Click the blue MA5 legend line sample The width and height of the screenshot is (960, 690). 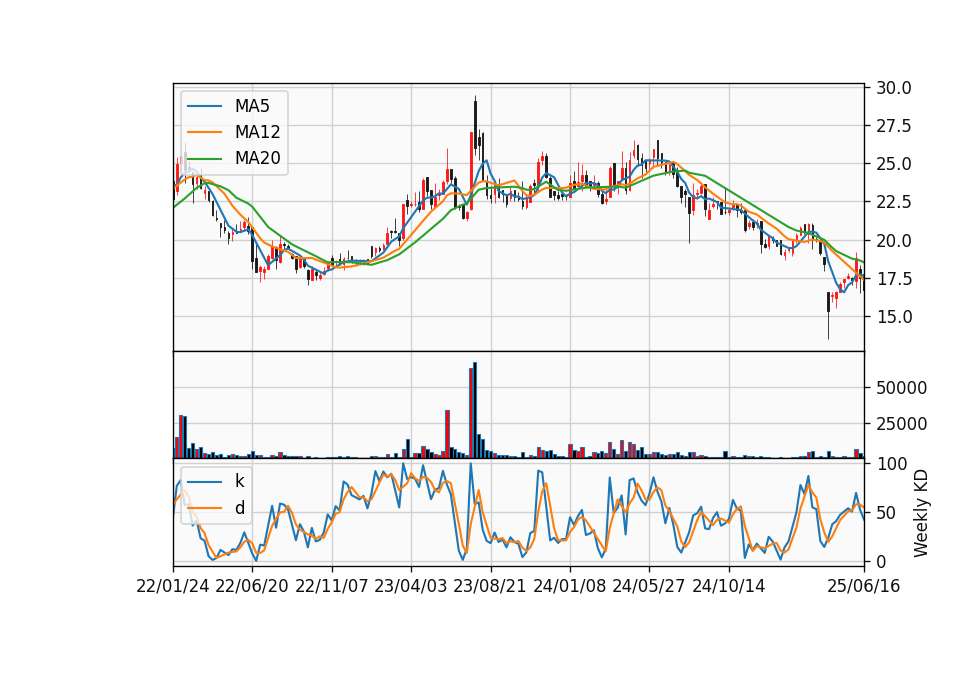(204, 106)
